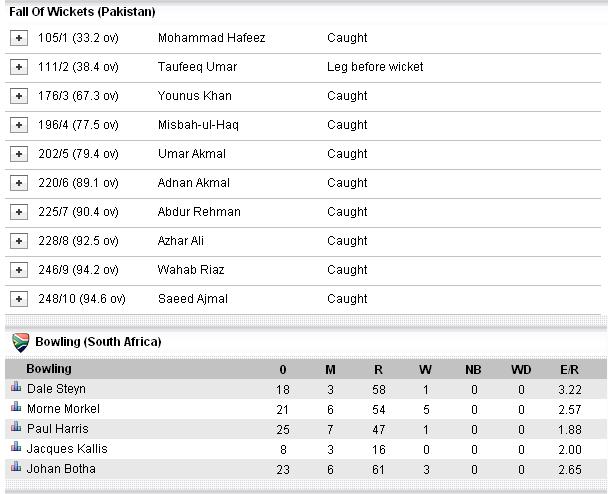Open the chart icon beside Morne Morkel

pyautogui.click(x=16, y=407)
